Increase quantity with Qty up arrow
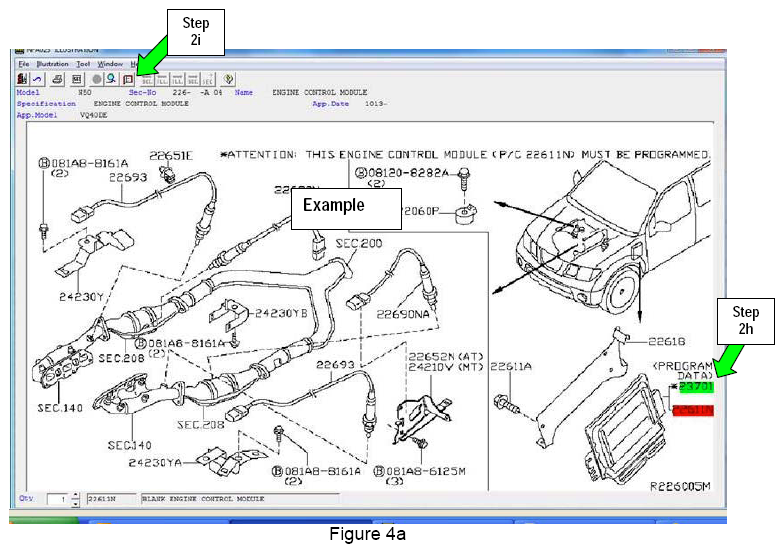 (75, 494)
